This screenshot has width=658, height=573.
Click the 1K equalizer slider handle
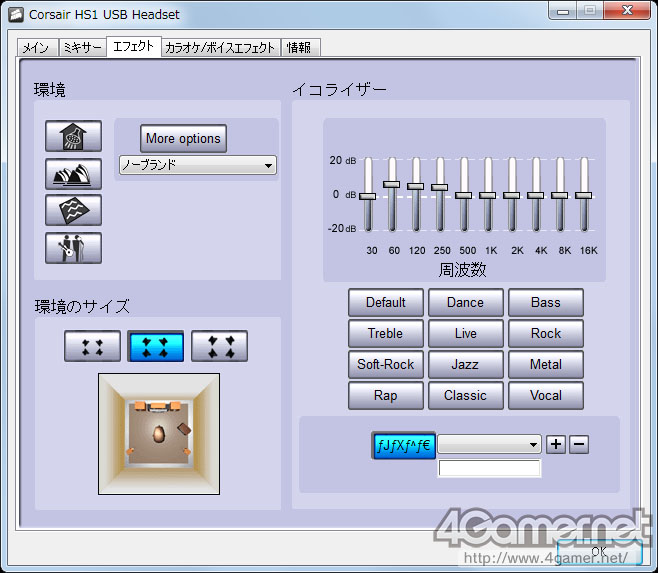[488, 196]
